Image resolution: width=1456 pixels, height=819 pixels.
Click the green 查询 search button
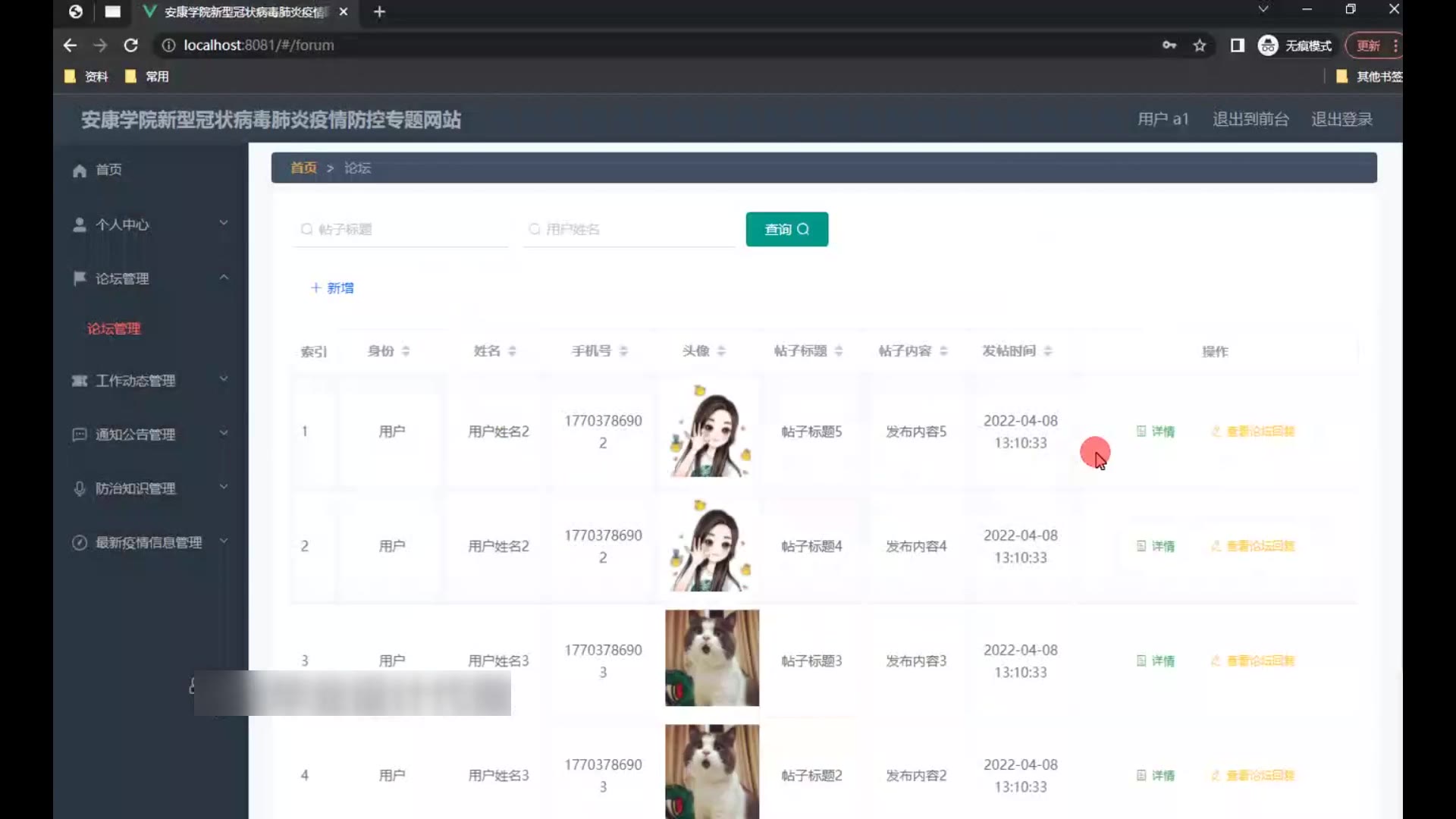pyautogui.click(x=786, y=229)
